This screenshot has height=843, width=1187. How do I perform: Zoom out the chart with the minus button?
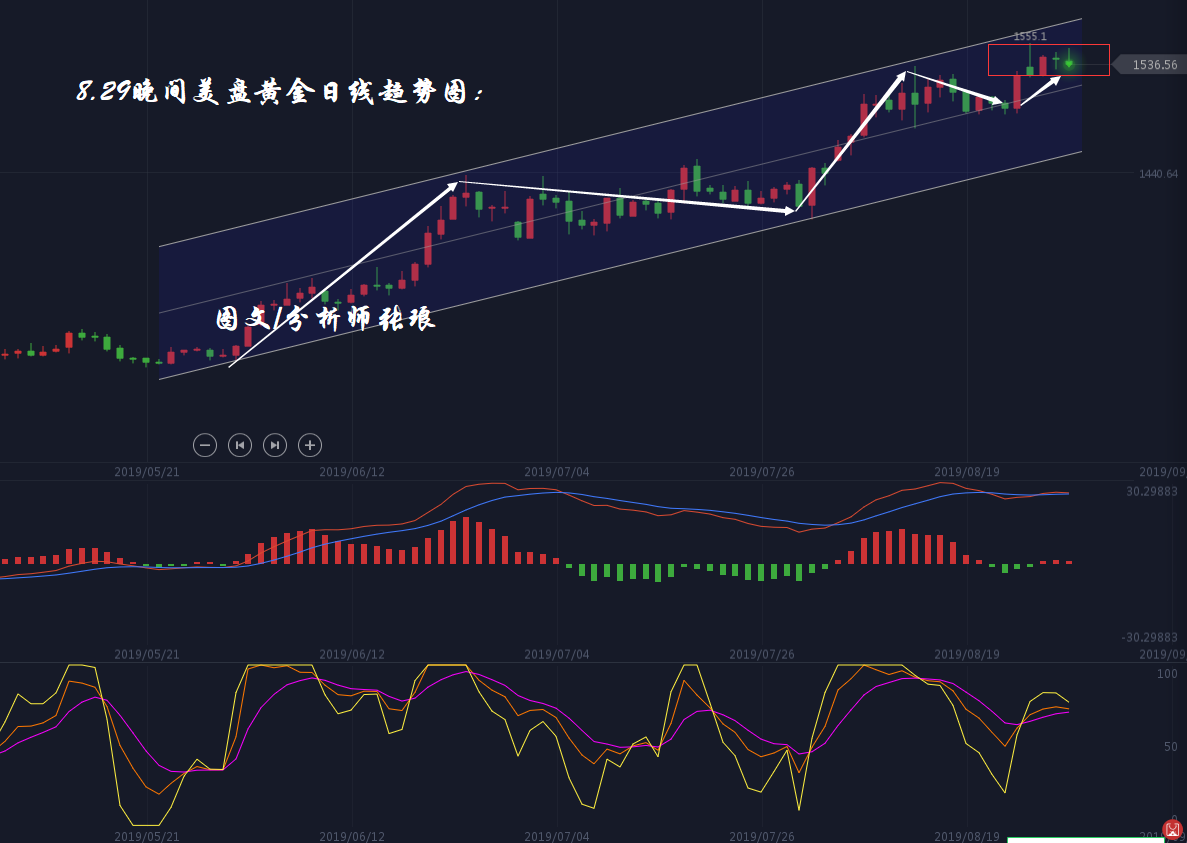[205, 445]
